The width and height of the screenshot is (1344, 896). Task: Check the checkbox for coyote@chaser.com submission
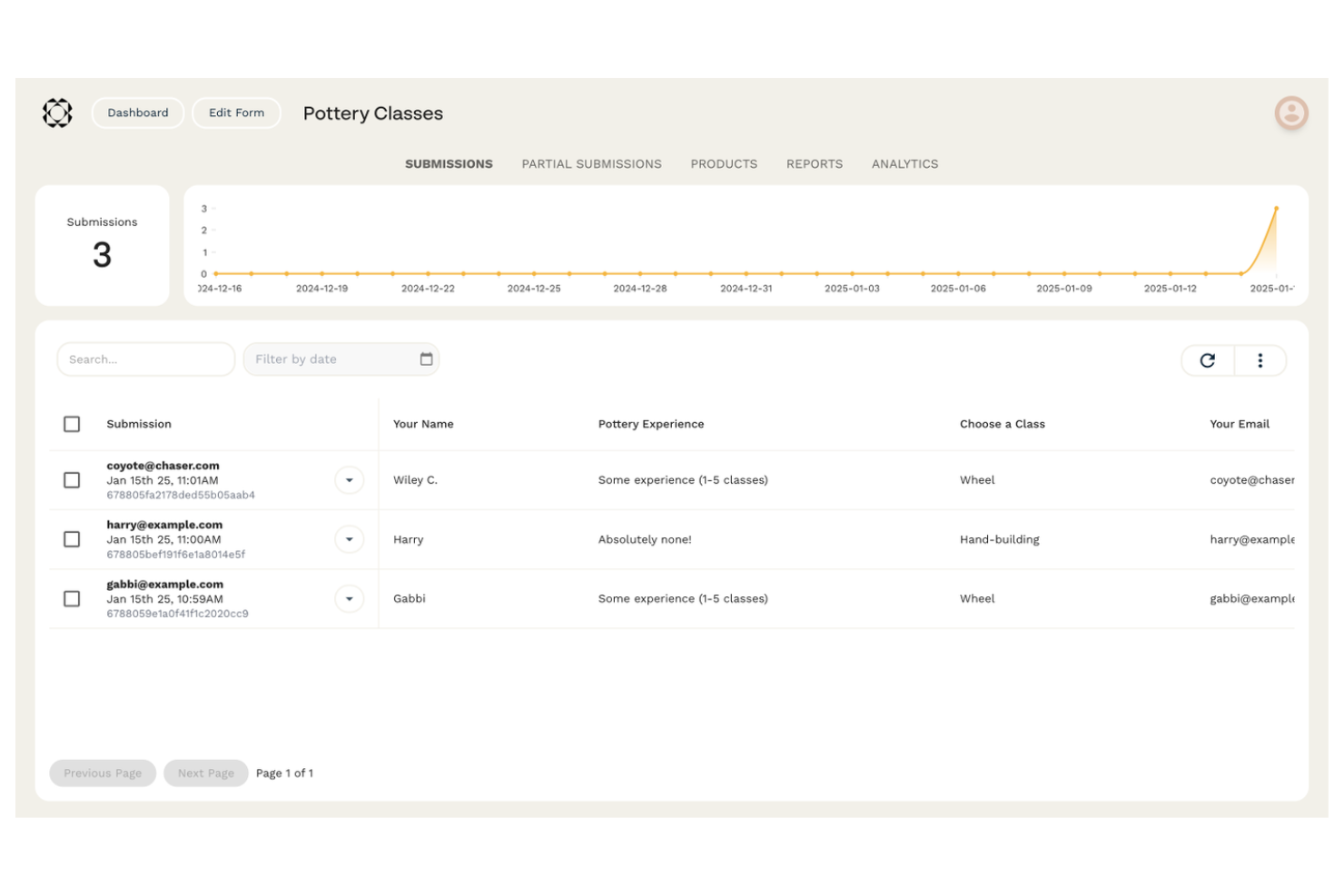(72, 479)
